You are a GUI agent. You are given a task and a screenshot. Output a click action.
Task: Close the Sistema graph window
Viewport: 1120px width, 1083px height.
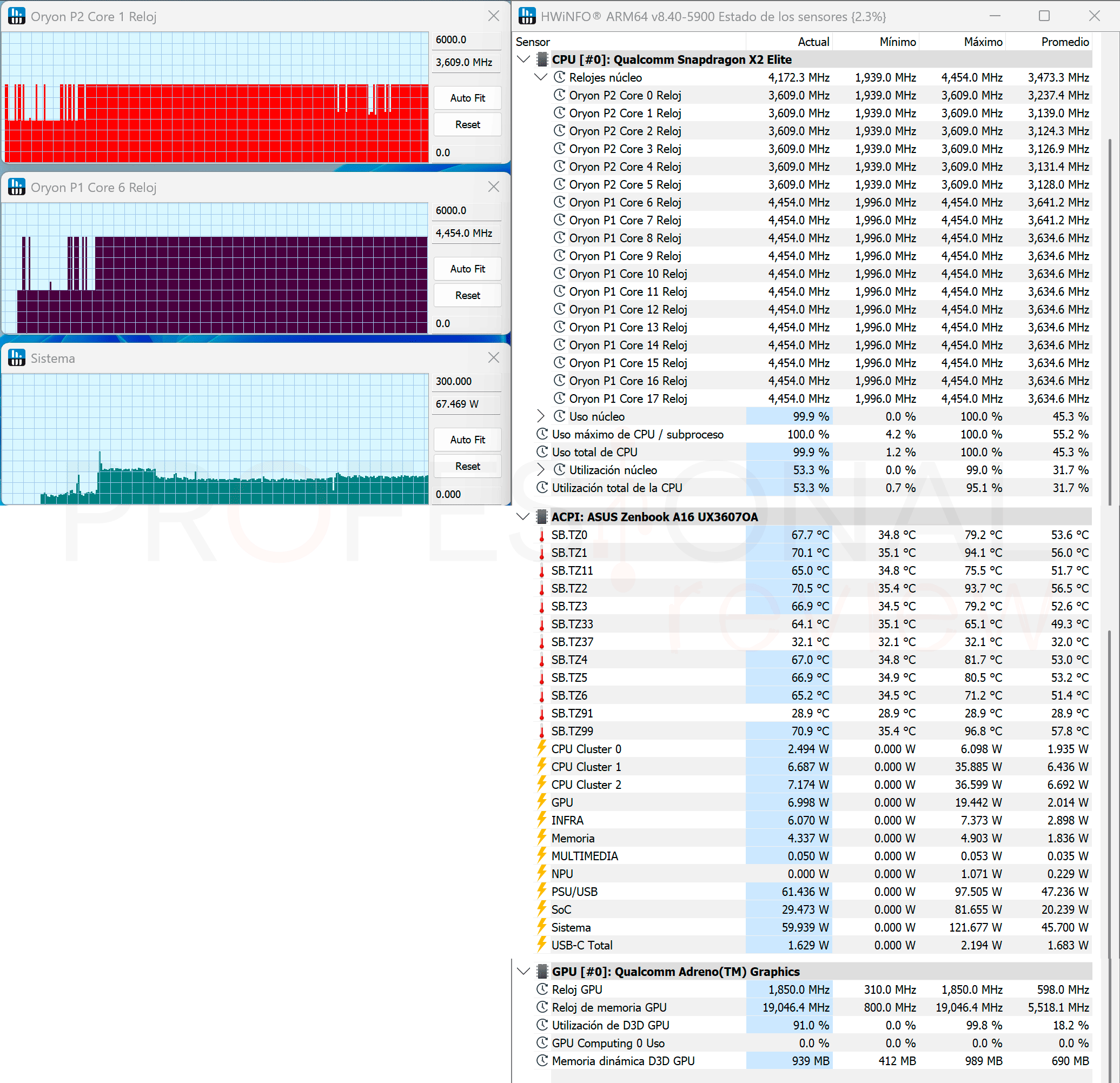tap(494, 357)
